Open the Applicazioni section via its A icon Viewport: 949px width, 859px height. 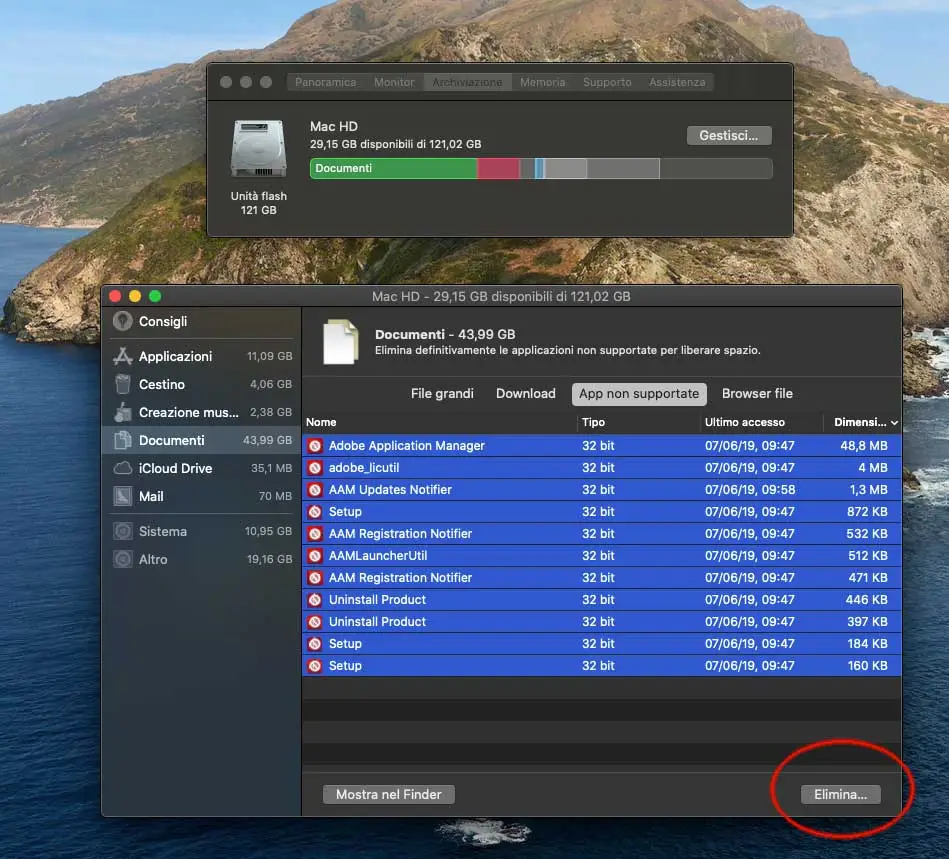[125, 356]
